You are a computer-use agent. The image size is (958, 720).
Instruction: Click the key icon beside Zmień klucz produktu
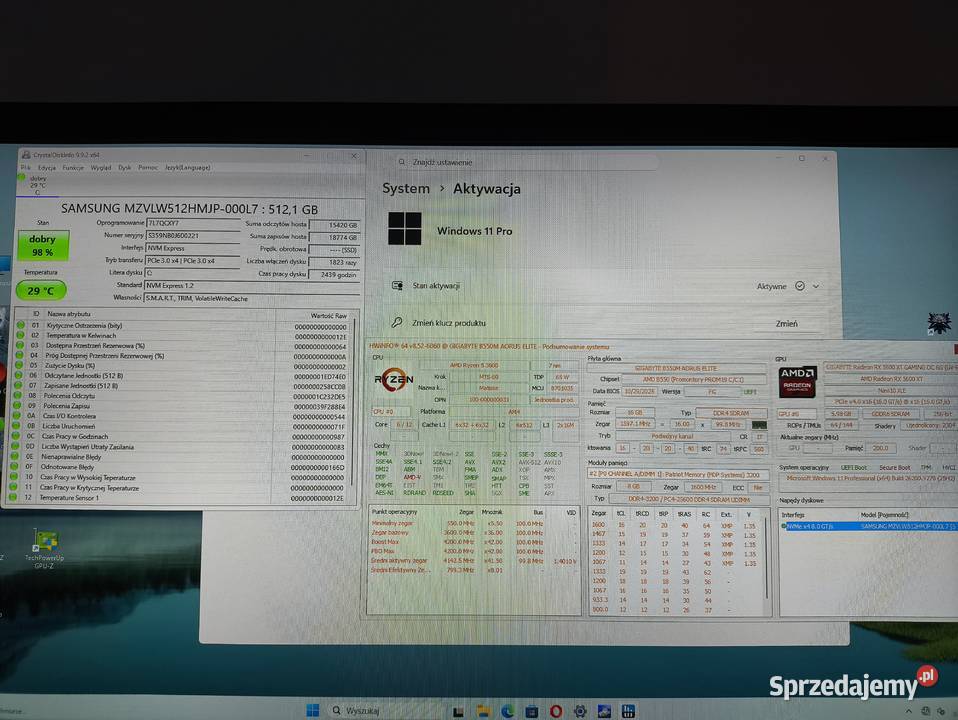(397, 322)
